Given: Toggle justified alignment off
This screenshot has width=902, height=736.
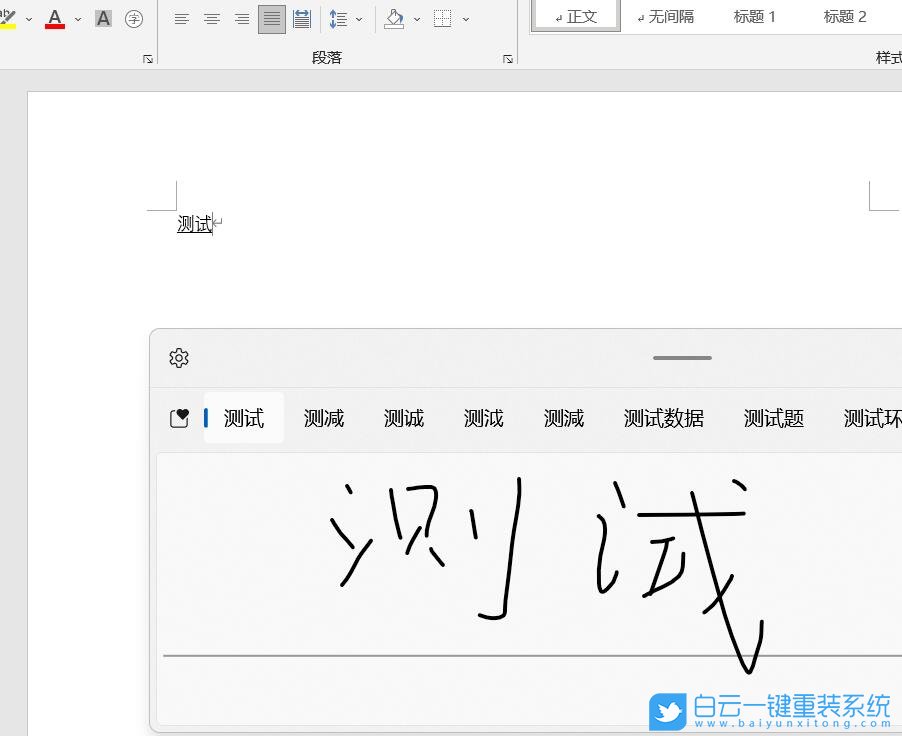Looking at the screenshot, I should point(271,18).
